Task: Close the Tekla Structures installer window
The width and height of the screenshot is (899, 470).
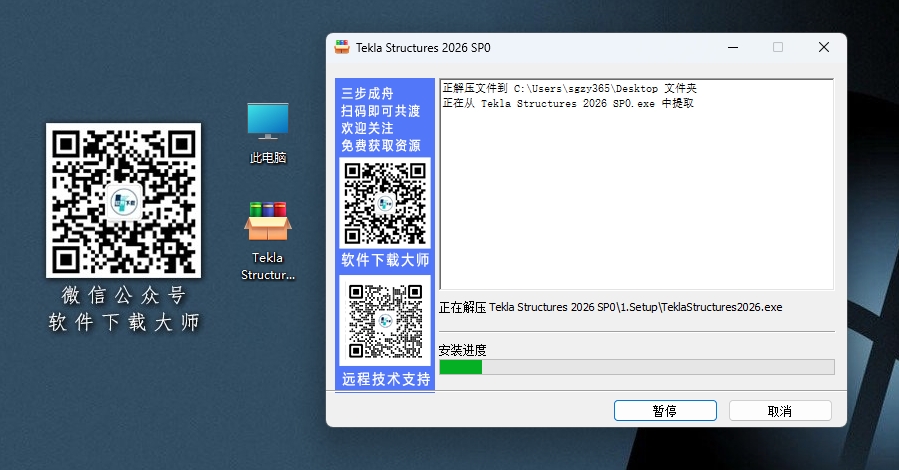Action: point(824,47)
